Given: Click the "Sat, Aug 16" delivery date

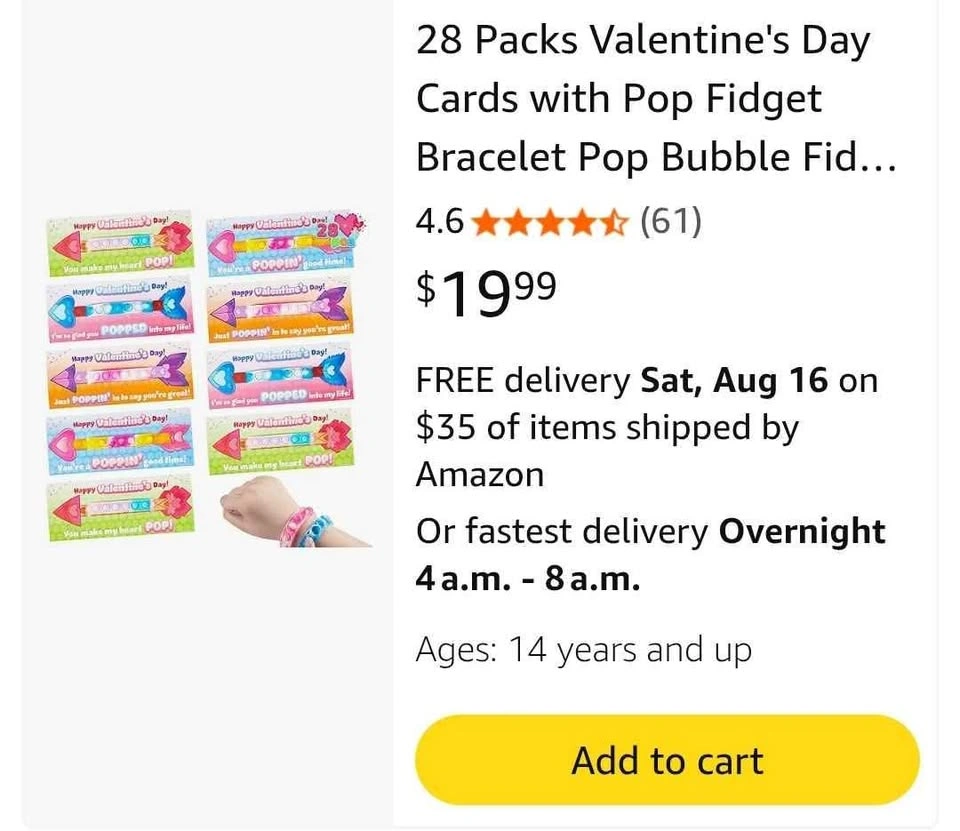Looking at the screenshot, I should pyautogui.click(x=734, y=381).
